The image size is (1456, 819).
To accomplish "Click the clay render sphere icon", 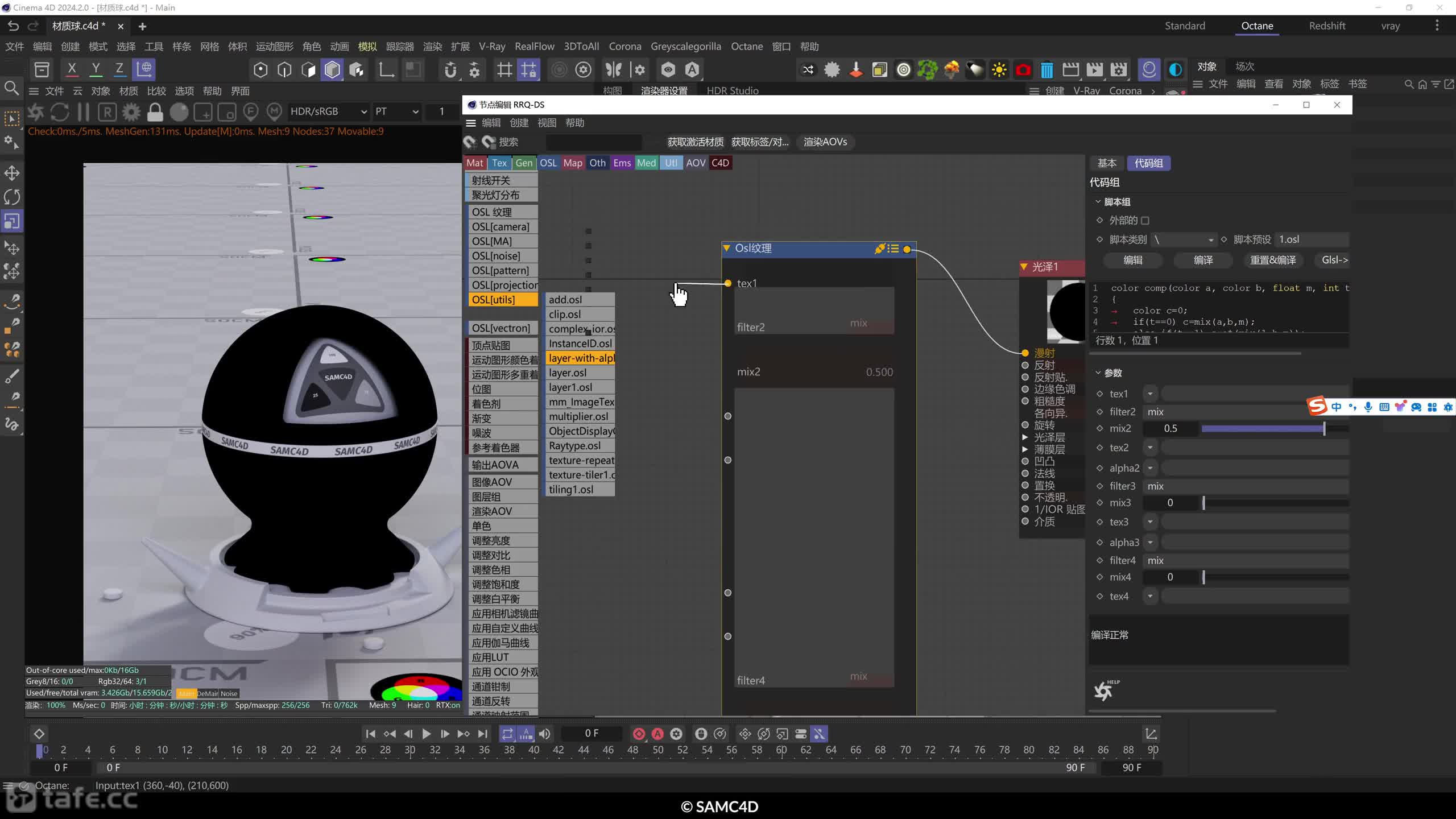I will coord(179,112).
